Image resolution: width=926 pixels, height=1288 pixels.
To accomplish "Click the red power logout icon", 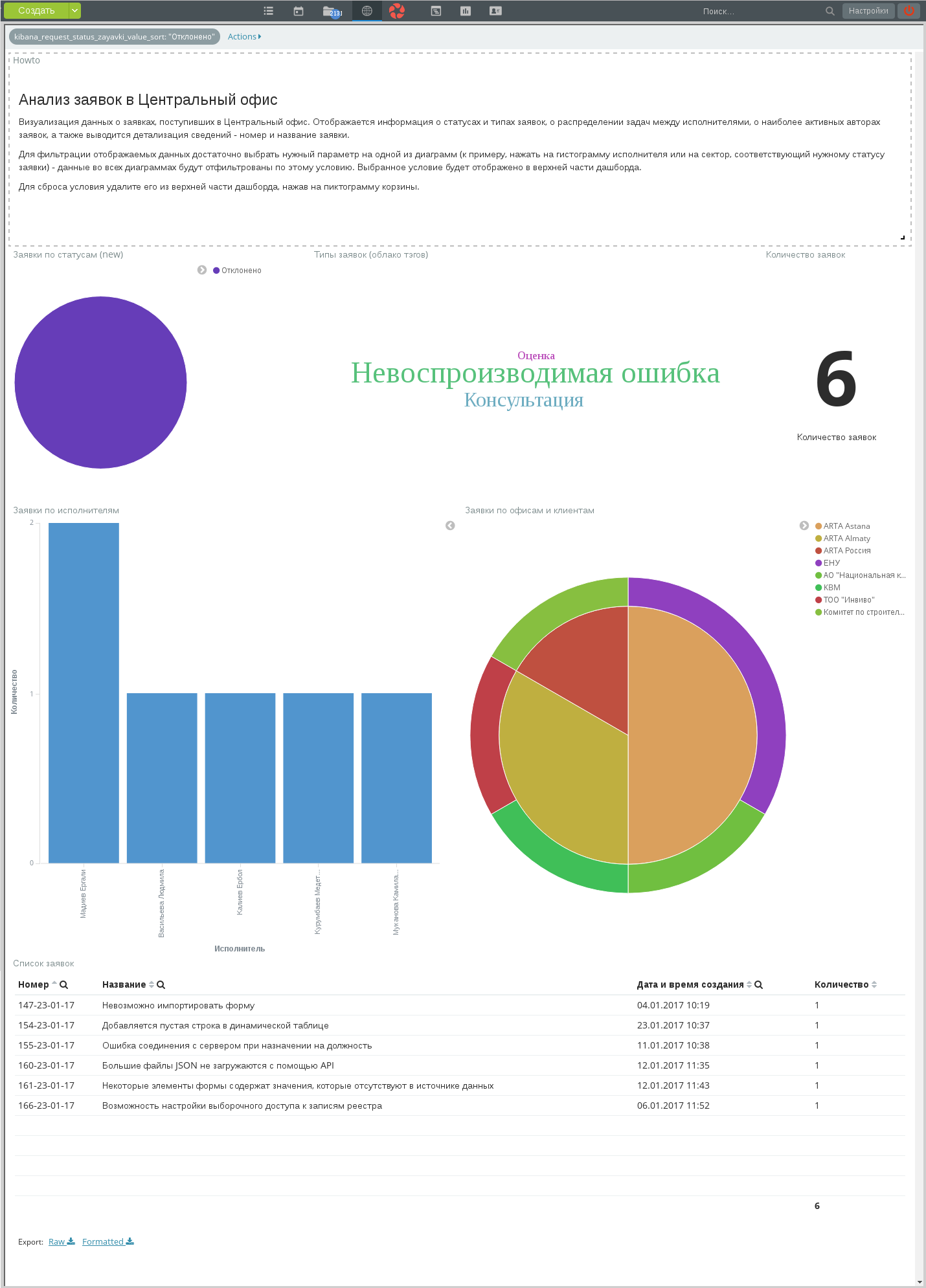I will coord(909,10).
